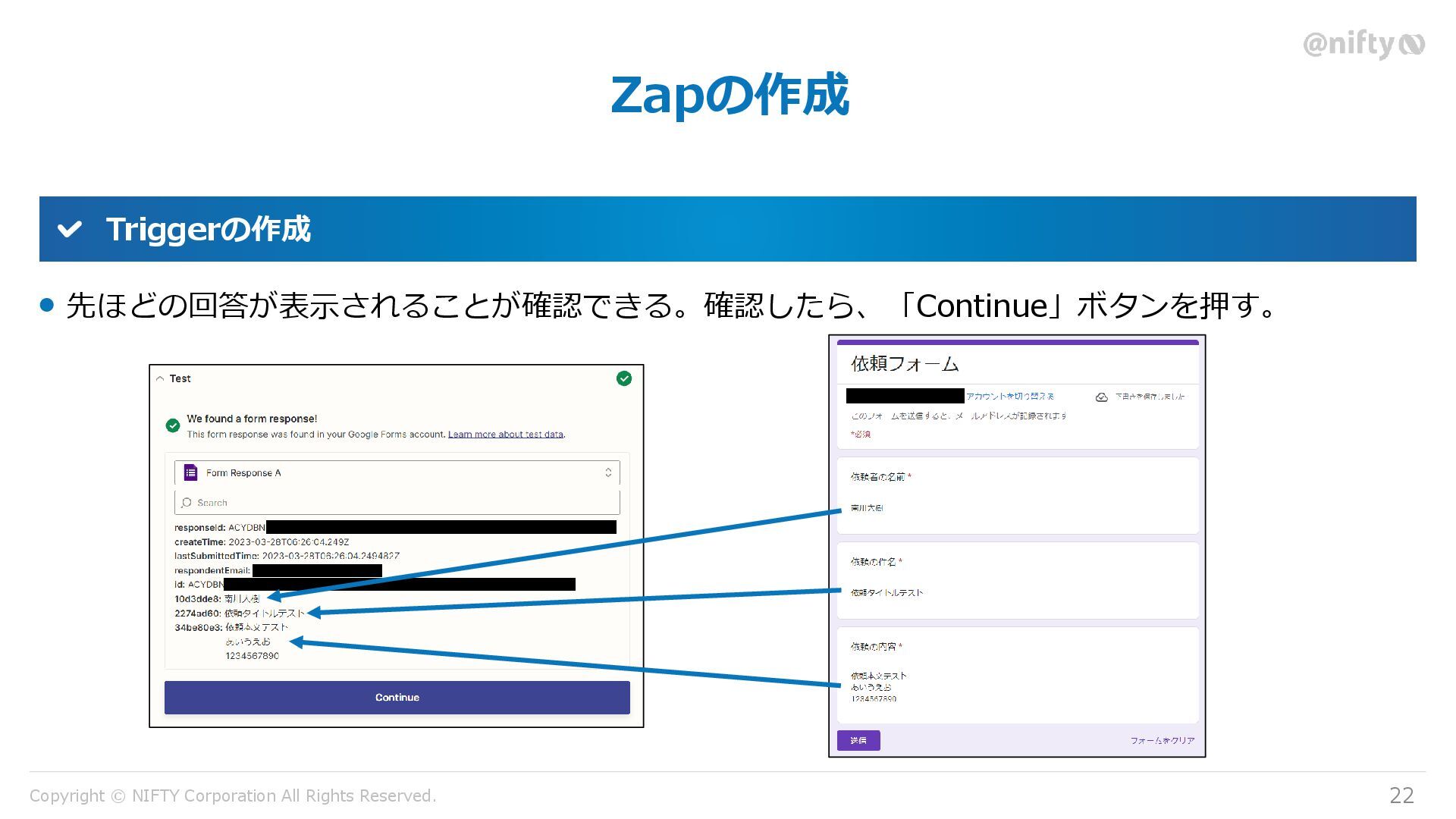Click the purple Google Forms icon
Image resolution: width=1456 pixels, height=819 pixels.
coord(190,472)
